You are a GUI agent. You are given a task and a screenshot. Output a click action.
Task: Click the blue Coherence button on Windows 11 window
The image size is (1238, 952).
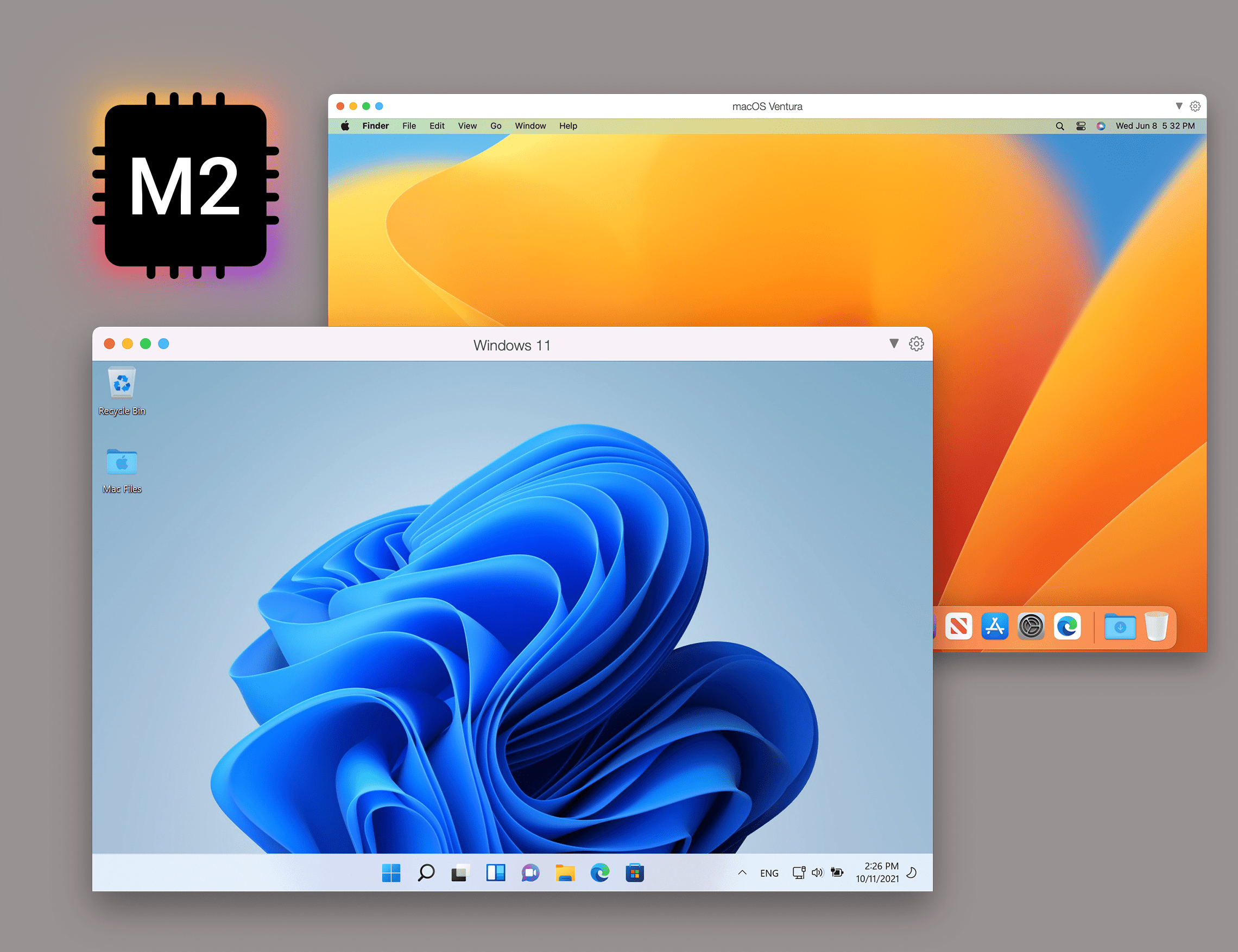(x=163, y=344)
